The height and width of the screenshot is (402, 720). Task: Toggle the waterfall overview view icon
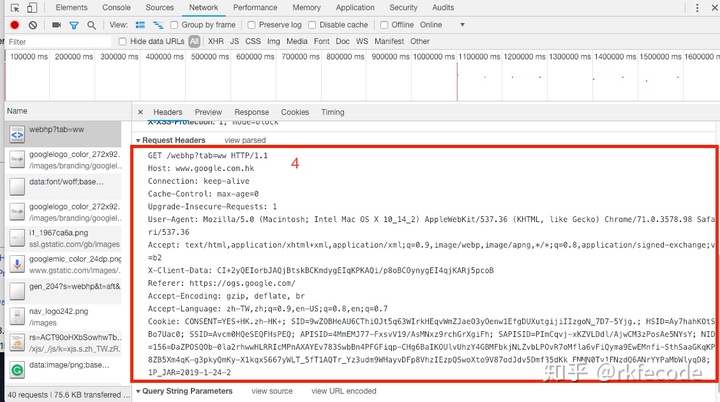[x=158, y=25]
